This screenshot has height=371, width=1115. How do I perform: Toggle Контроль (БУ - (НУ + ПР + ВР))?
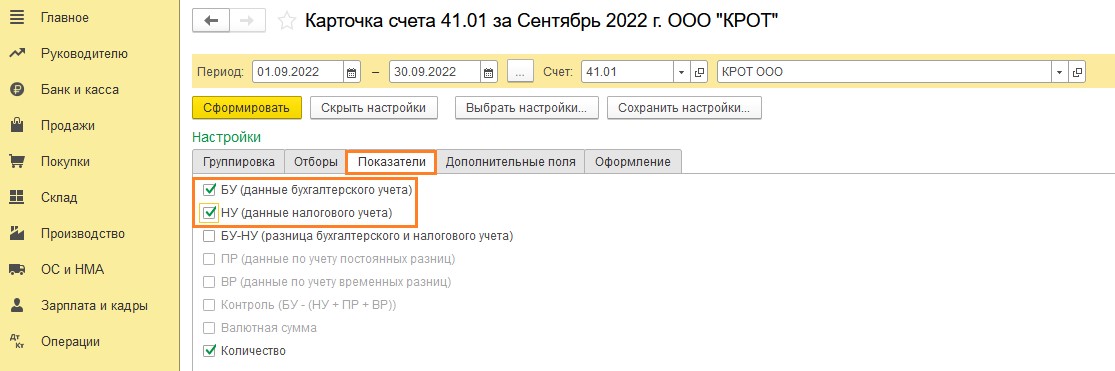209,305
